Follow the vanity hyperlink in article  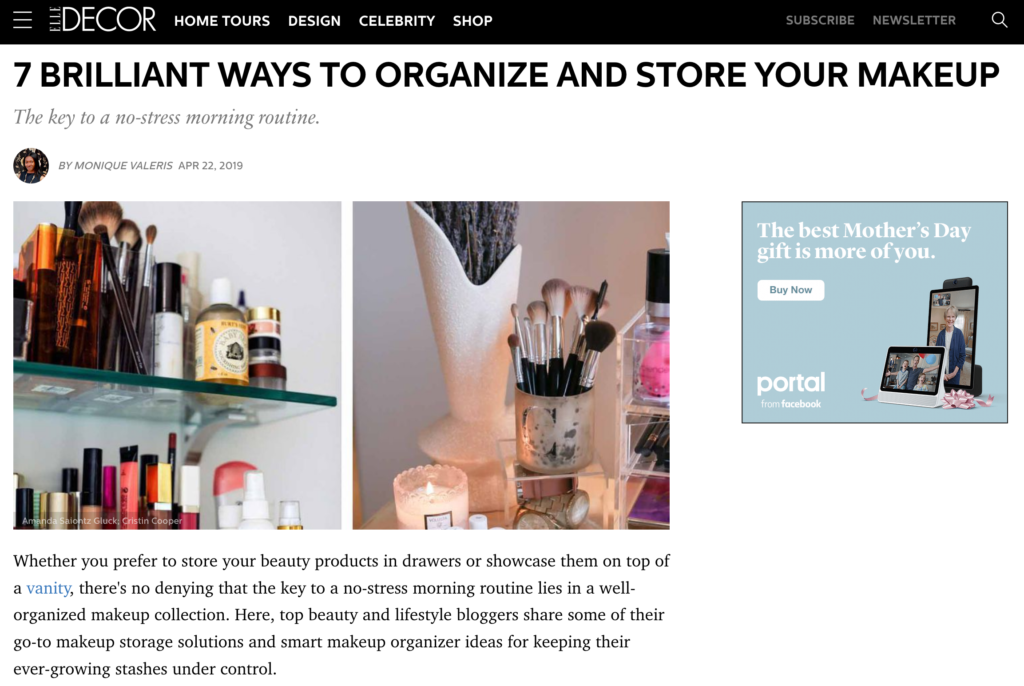(x=48, y=588)
